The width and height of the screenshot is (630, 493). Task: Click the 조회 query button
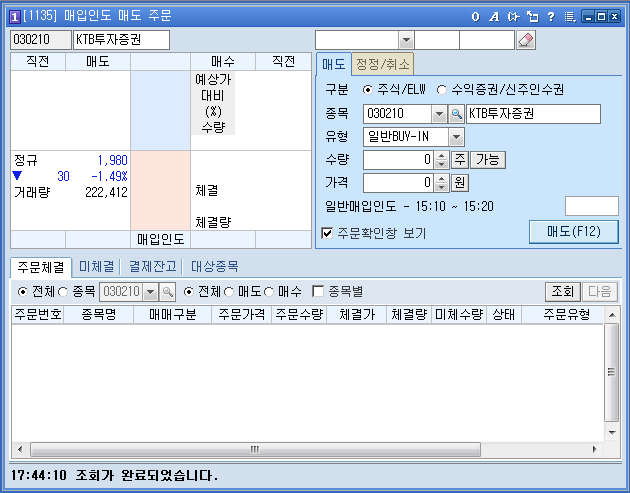click(561, 291)
